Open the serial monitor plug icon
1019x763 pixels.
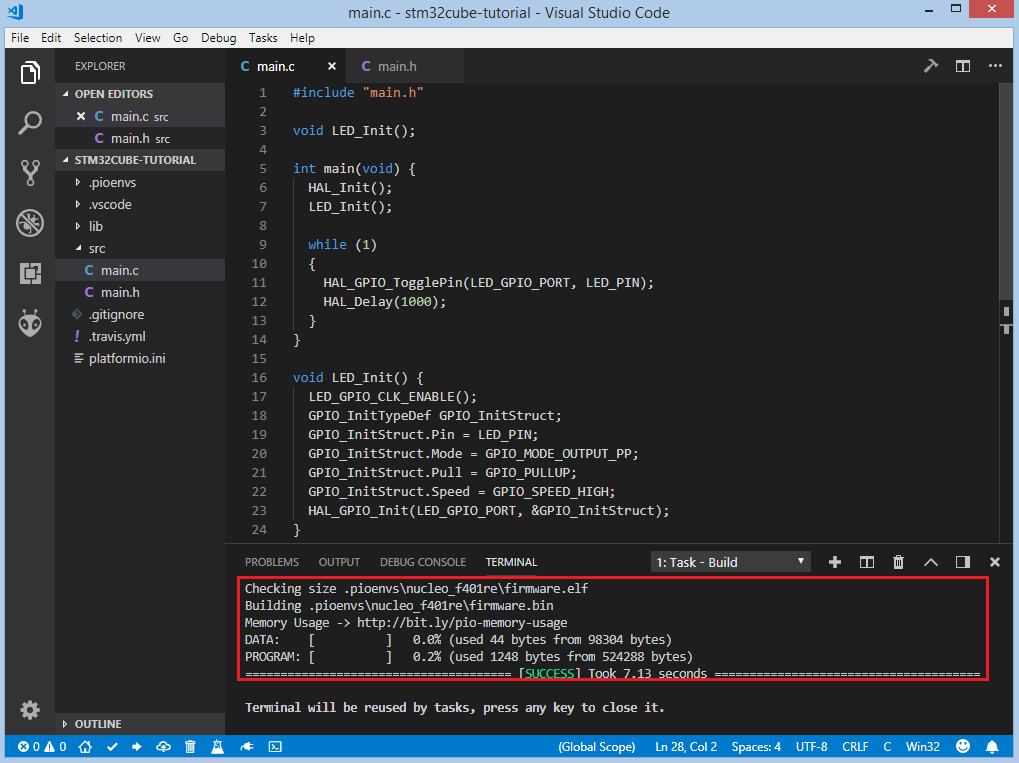247,747
